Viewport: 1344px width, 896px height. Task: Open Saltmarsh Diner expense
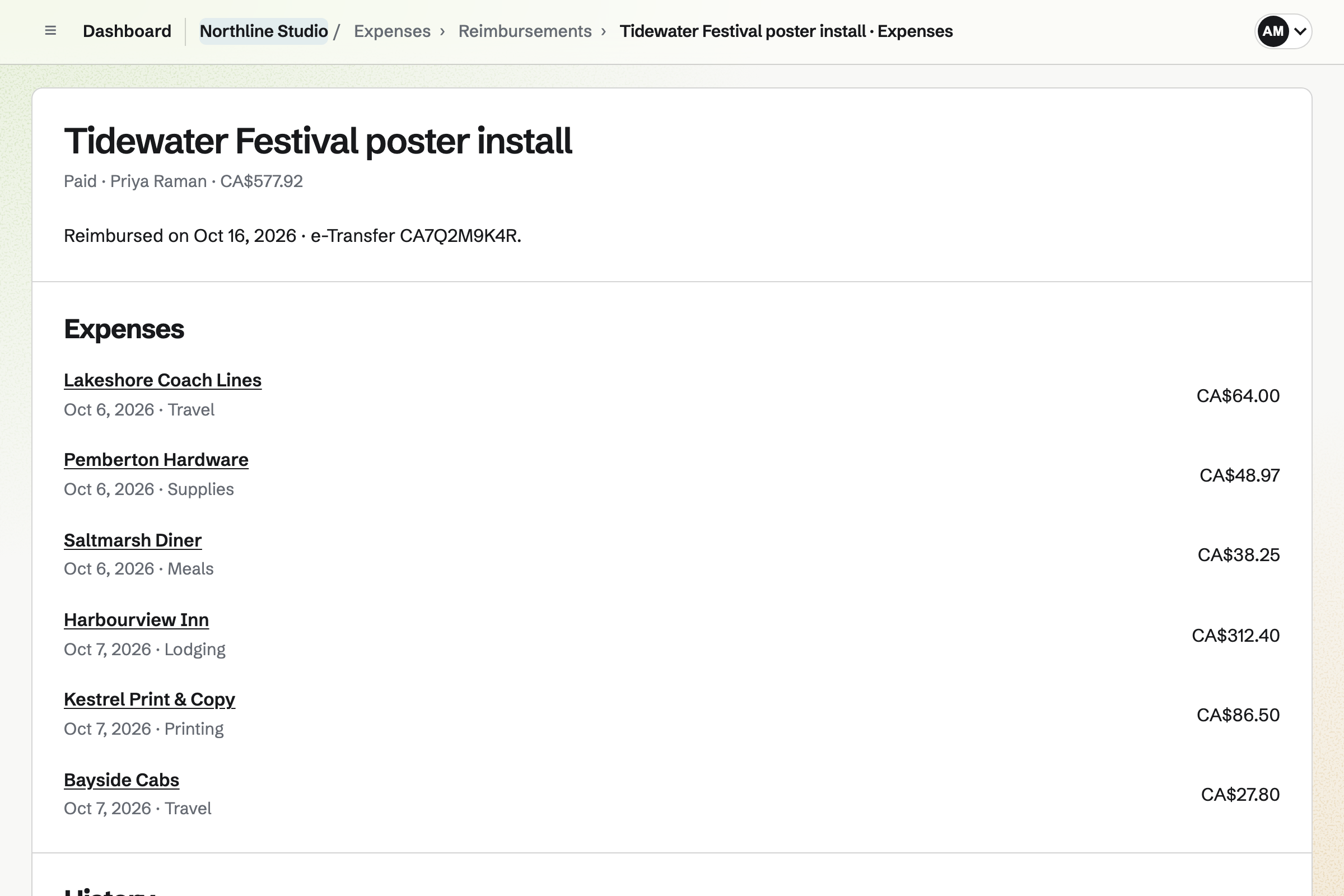coord(133,540)
